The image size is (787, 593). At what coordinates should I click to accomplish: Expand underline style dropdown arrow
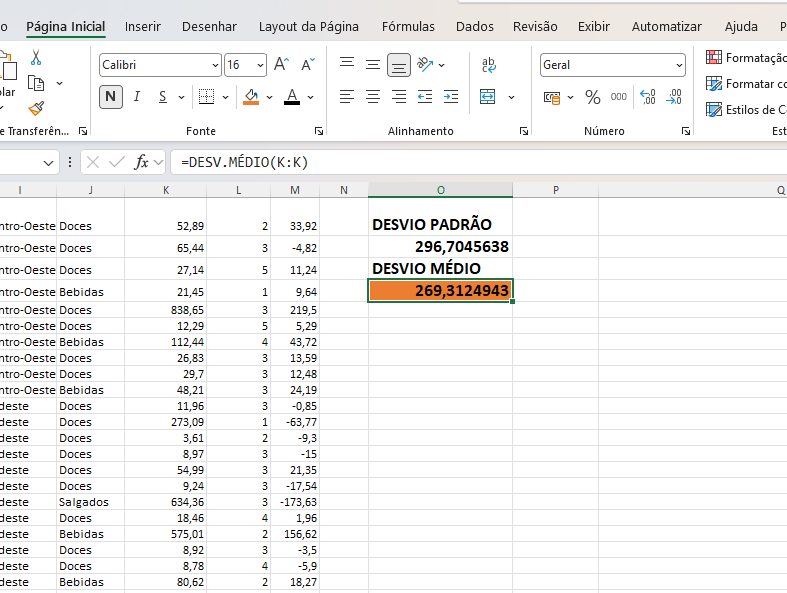(x=181, y=97)
